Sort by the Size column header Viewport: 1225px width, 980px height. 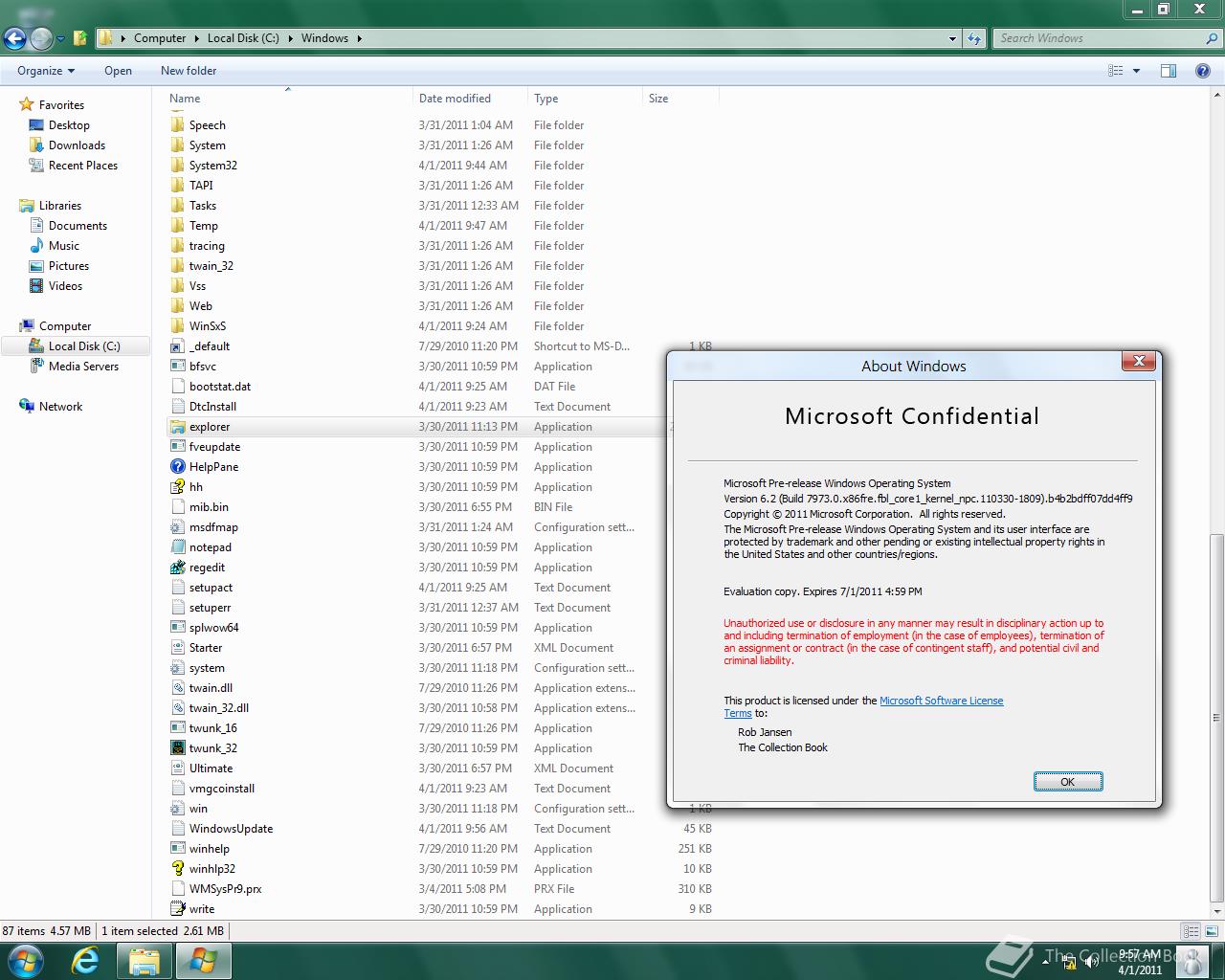[680, 99]
